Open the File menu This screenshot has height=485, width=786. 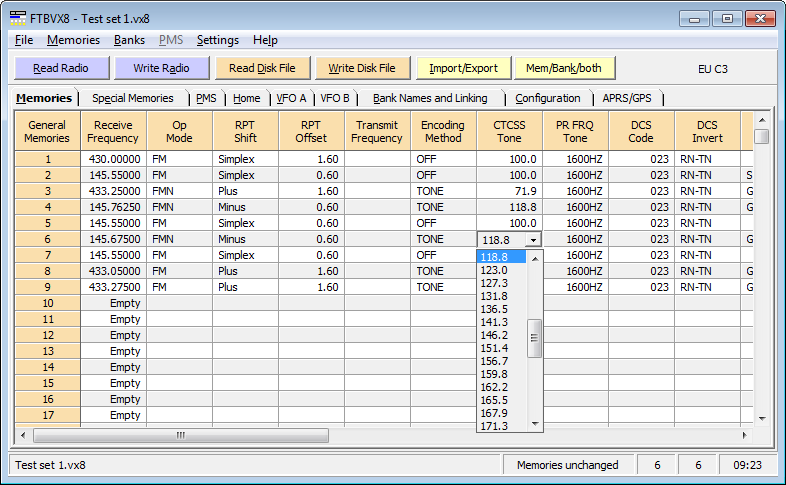24,40
